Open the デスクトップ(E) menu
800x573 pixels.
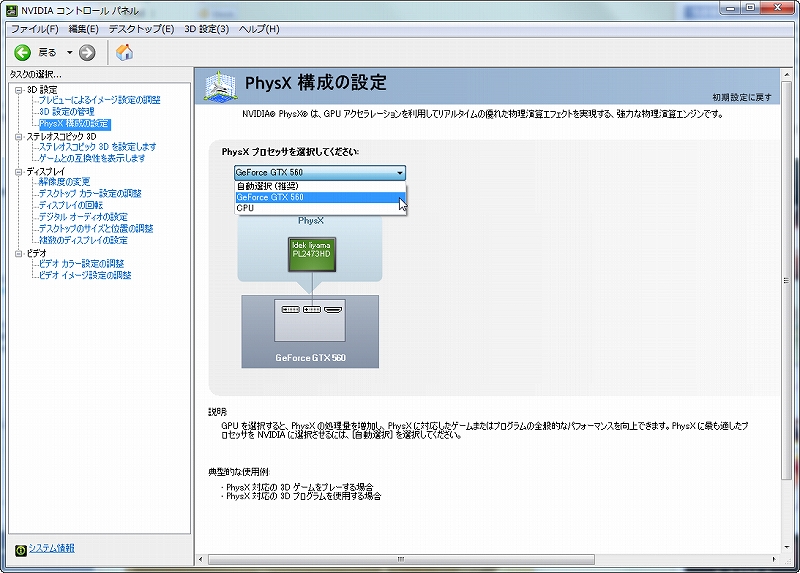tap(141, 29)
